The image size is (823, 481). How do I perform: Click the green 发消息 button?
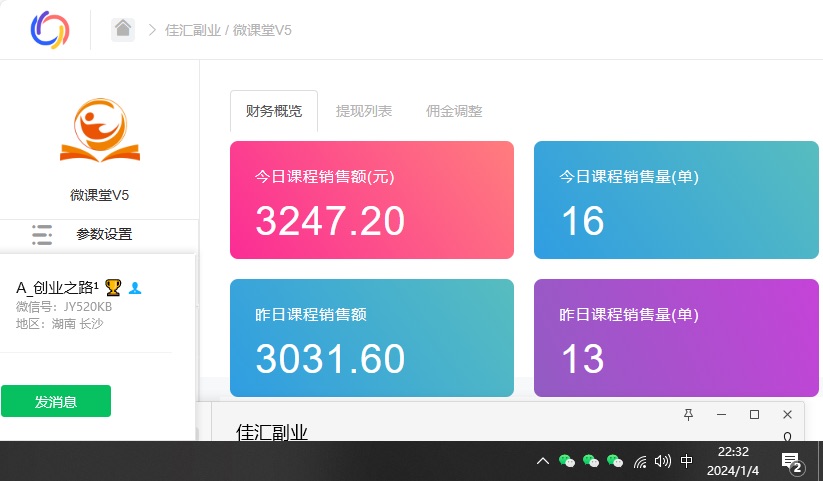(x=56, y=401)
